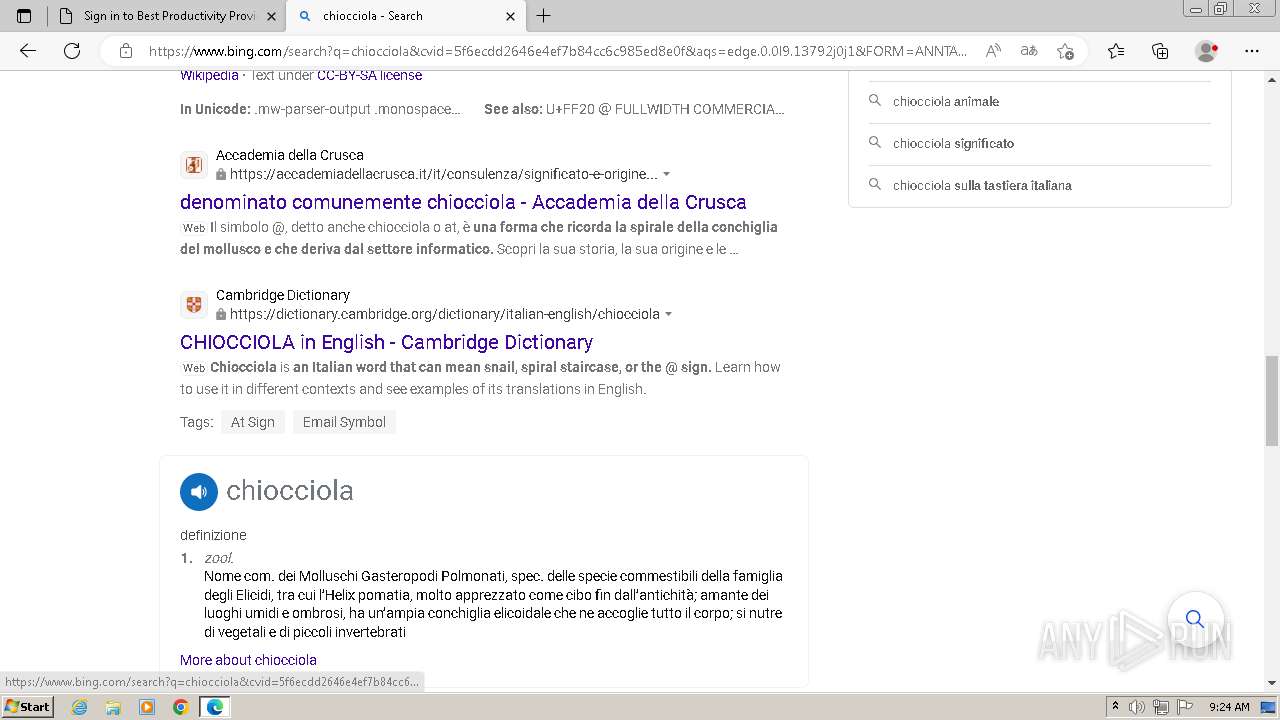Image resolution: width=1280 pixels, height=720 pixels.
Task: Open 'denominato comunemente chiocciola' Crusca result
Action: 463,202
